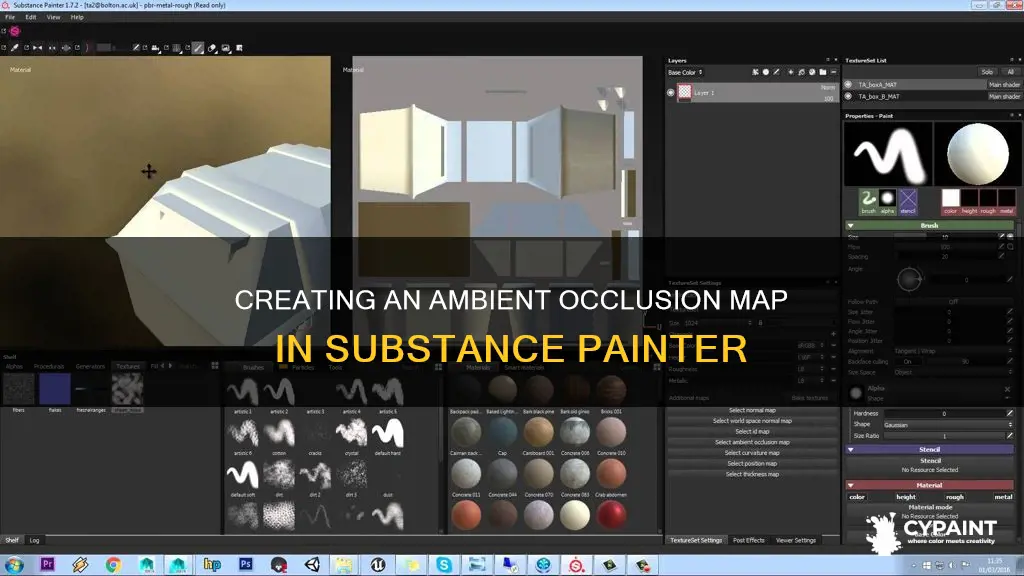Open the brush slot in Properties
This screenshot has height=576, width=1024.
pyautogui.click(x=868, y=201)
